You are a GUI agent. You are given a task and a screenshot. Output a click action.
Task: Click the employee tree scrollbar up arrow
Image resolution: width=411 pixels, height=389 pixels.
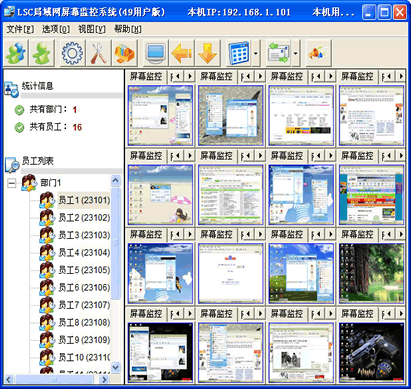coord(116,181)
